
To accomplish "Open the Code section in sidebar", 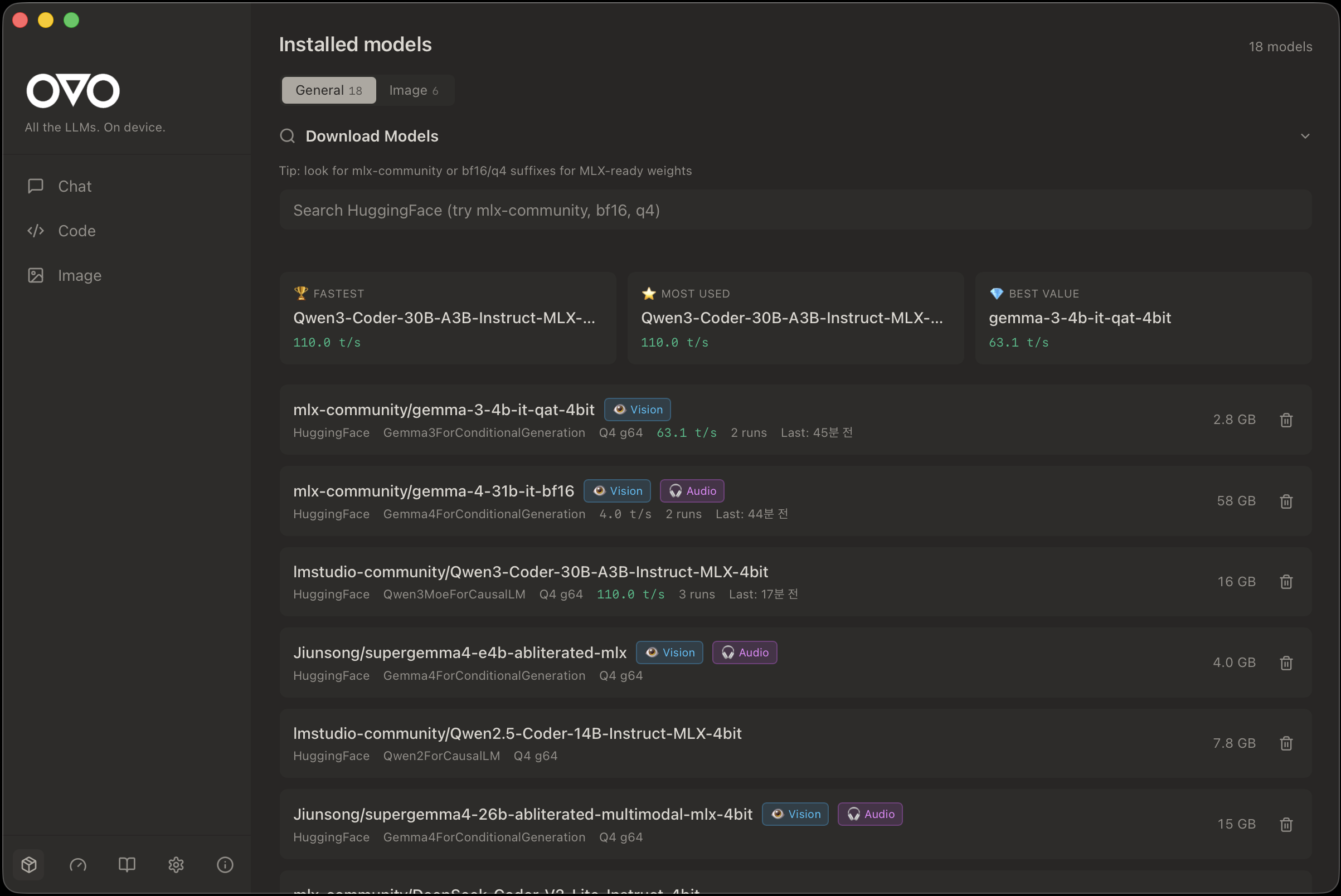I will pyautogui.click(x=76, y=231).
